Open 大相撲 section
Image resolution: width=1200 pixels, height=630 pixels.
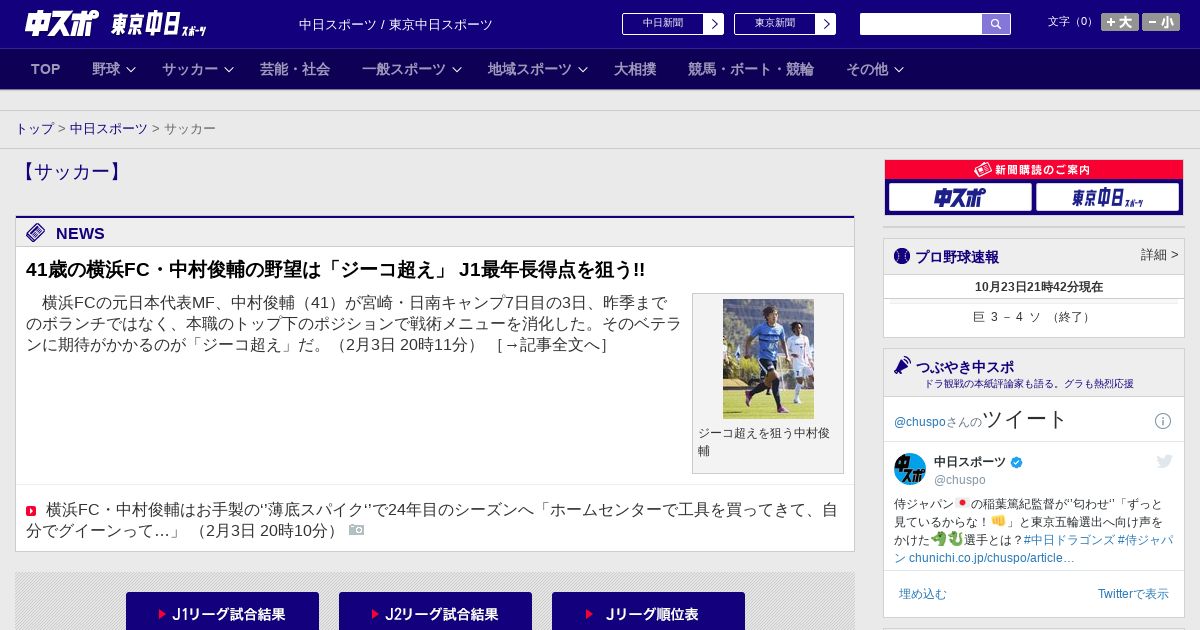pos(635,69)
